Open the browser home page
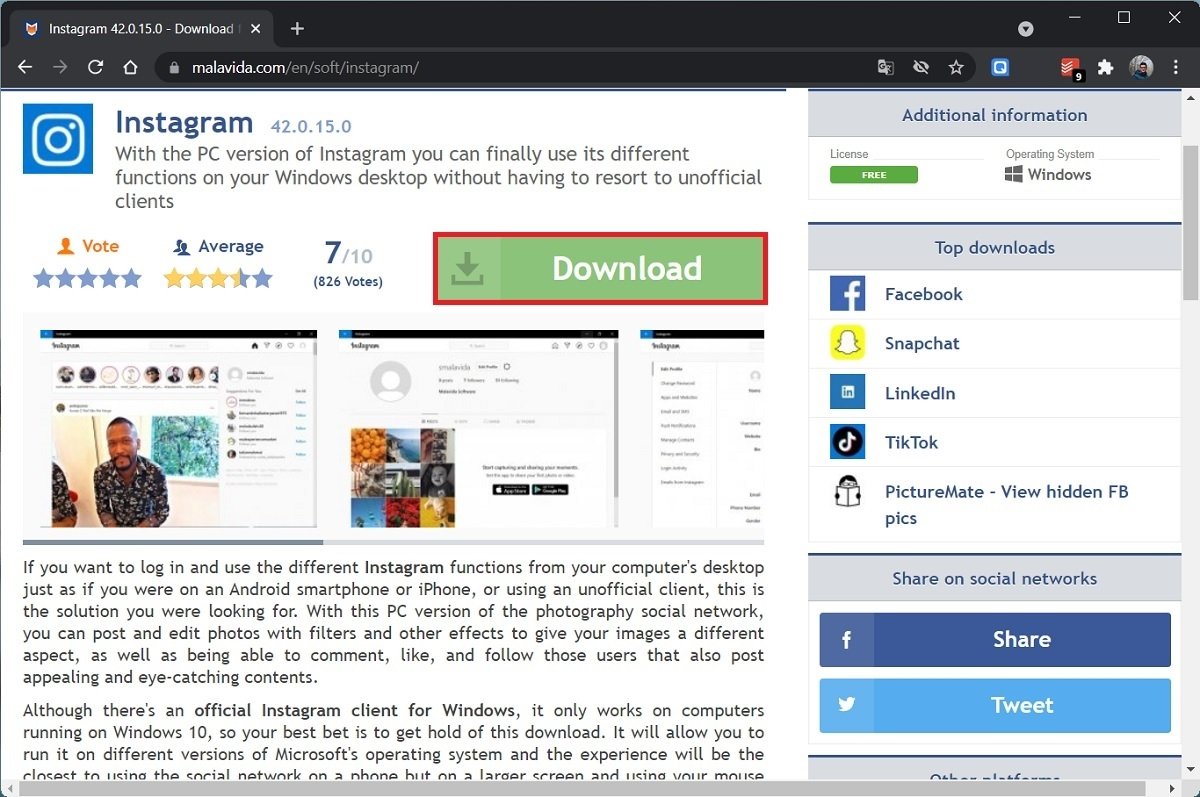 pos(130,67)
